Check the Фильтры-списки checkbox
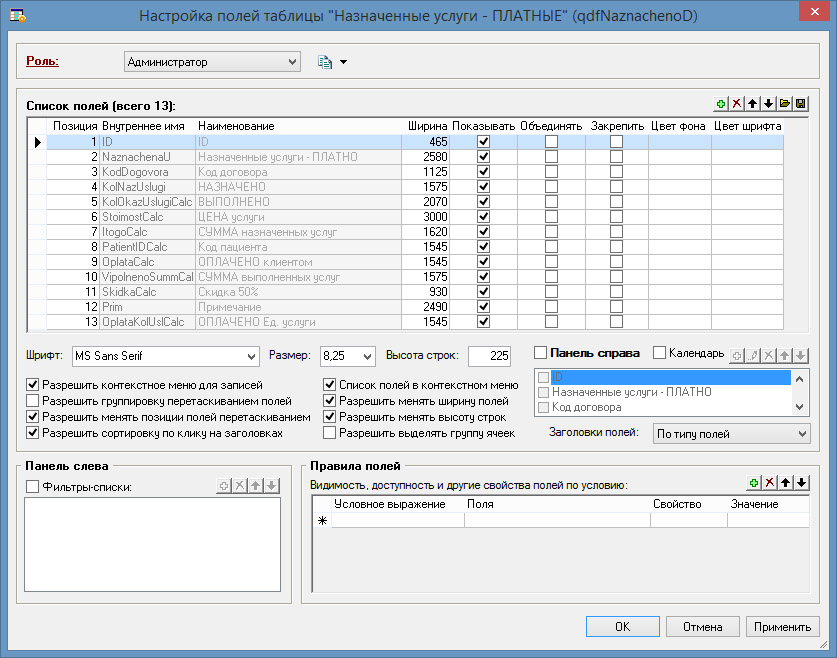The height and width of the screenshot is (658, 837). (32, 487)
